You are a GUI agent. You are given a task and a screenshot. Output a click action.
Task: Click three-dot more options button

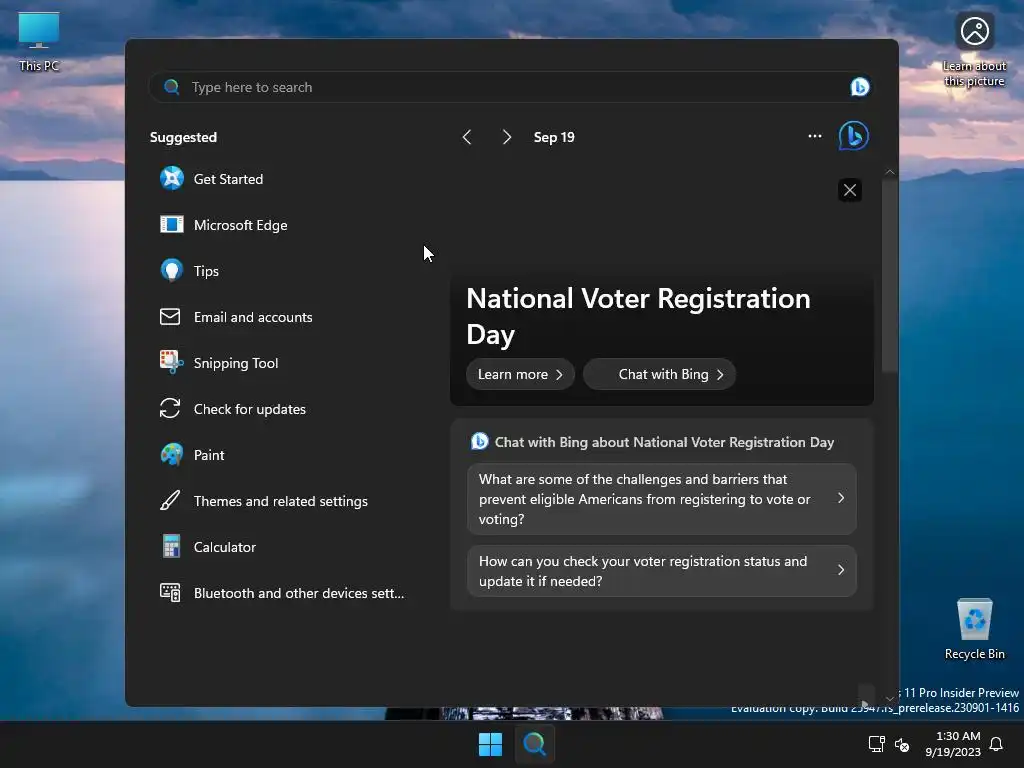[814, 136]
